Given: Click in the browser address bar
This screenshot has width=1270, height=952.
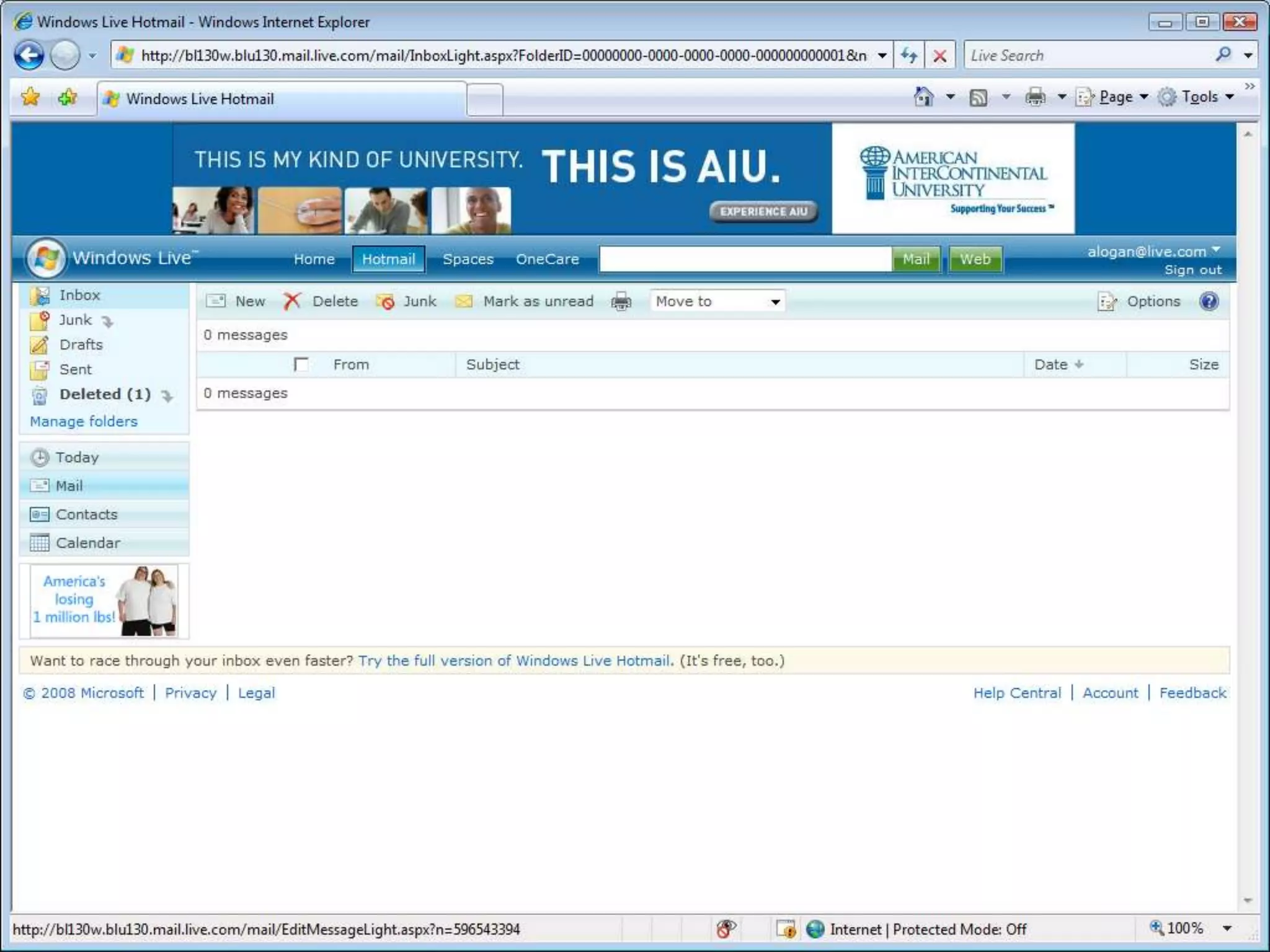Looking at the screenshot, I should point(502,56).
